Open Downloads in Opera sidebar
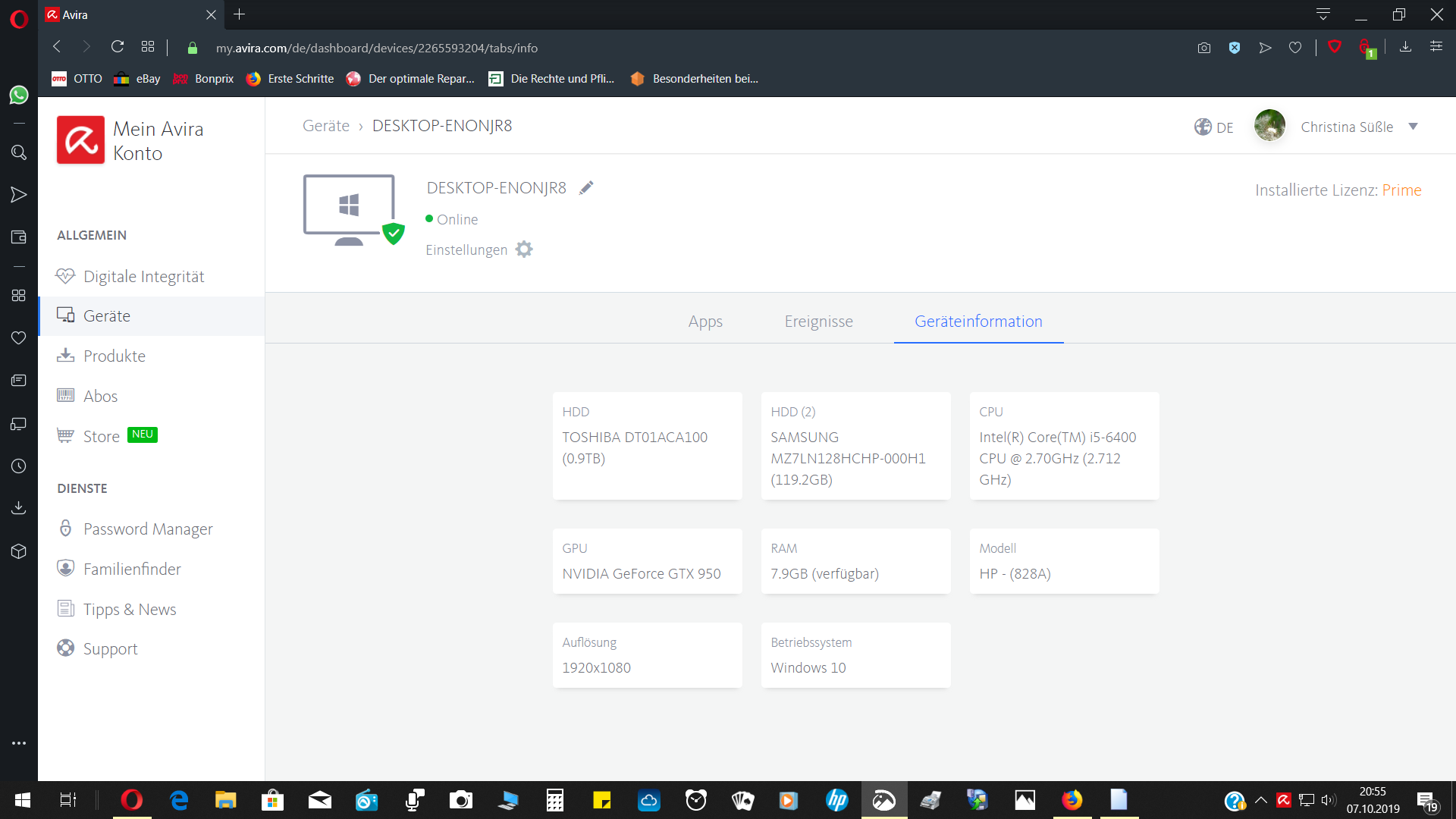The width and height of the screenshot is (1456, 819). coord(19,508)
